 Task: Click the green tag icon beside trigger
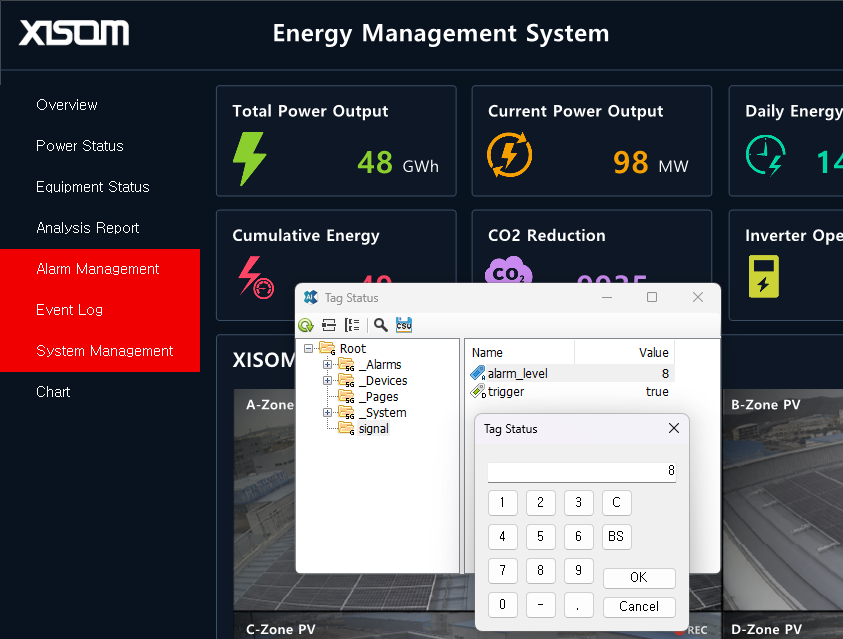tap(477, 391)
